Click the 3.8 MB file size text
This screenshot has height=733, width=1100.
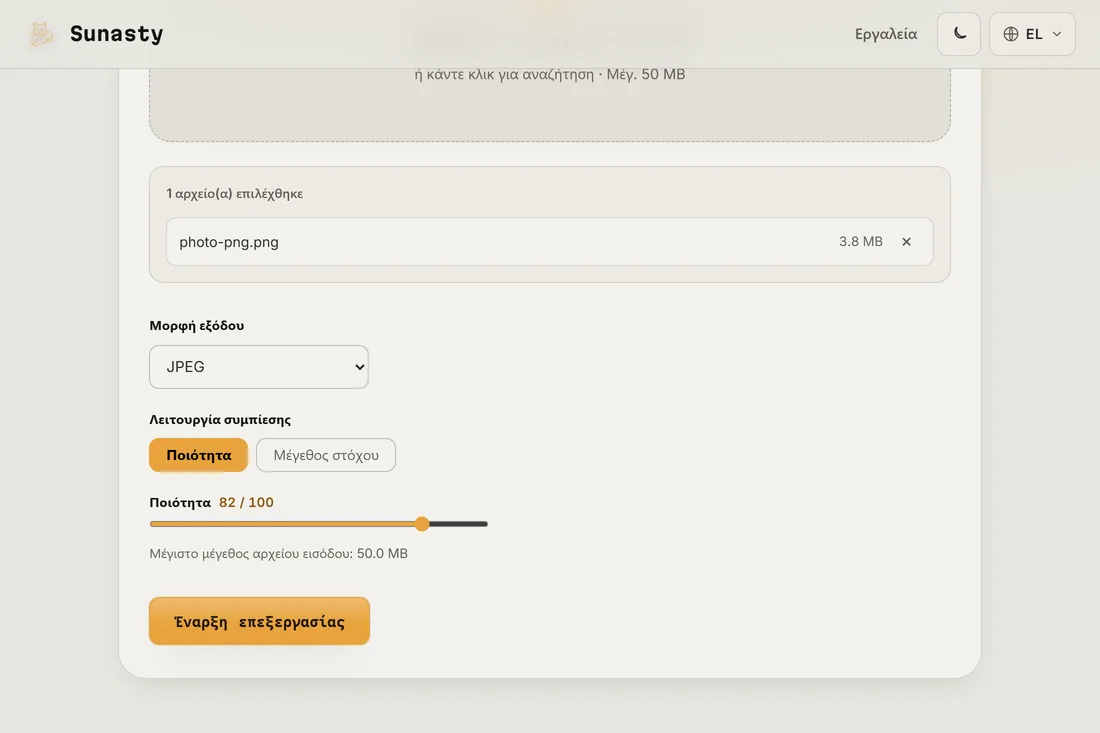[861, 241]
